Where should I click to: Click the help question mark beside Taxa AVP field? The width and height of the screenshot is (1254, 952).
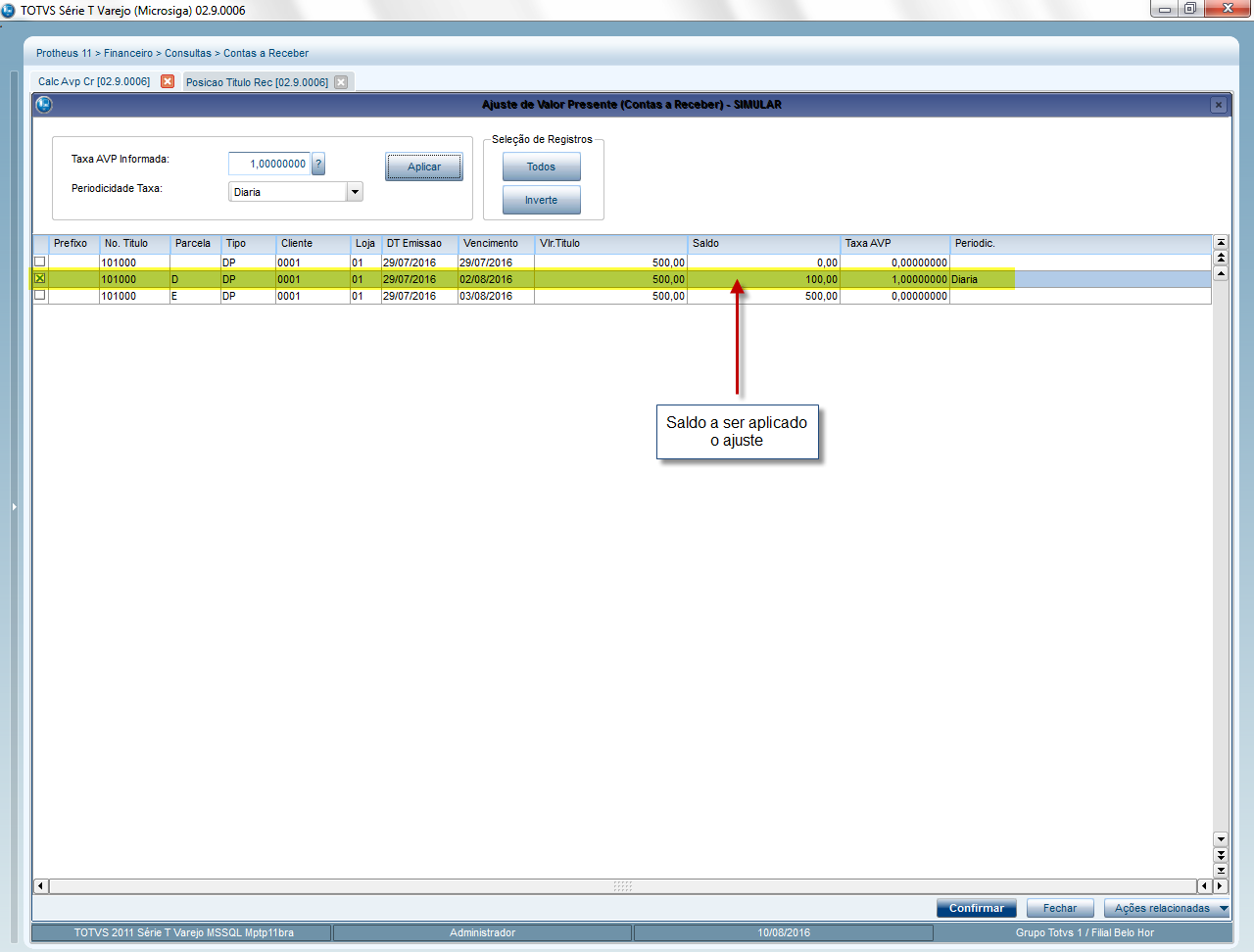point(318,165)
